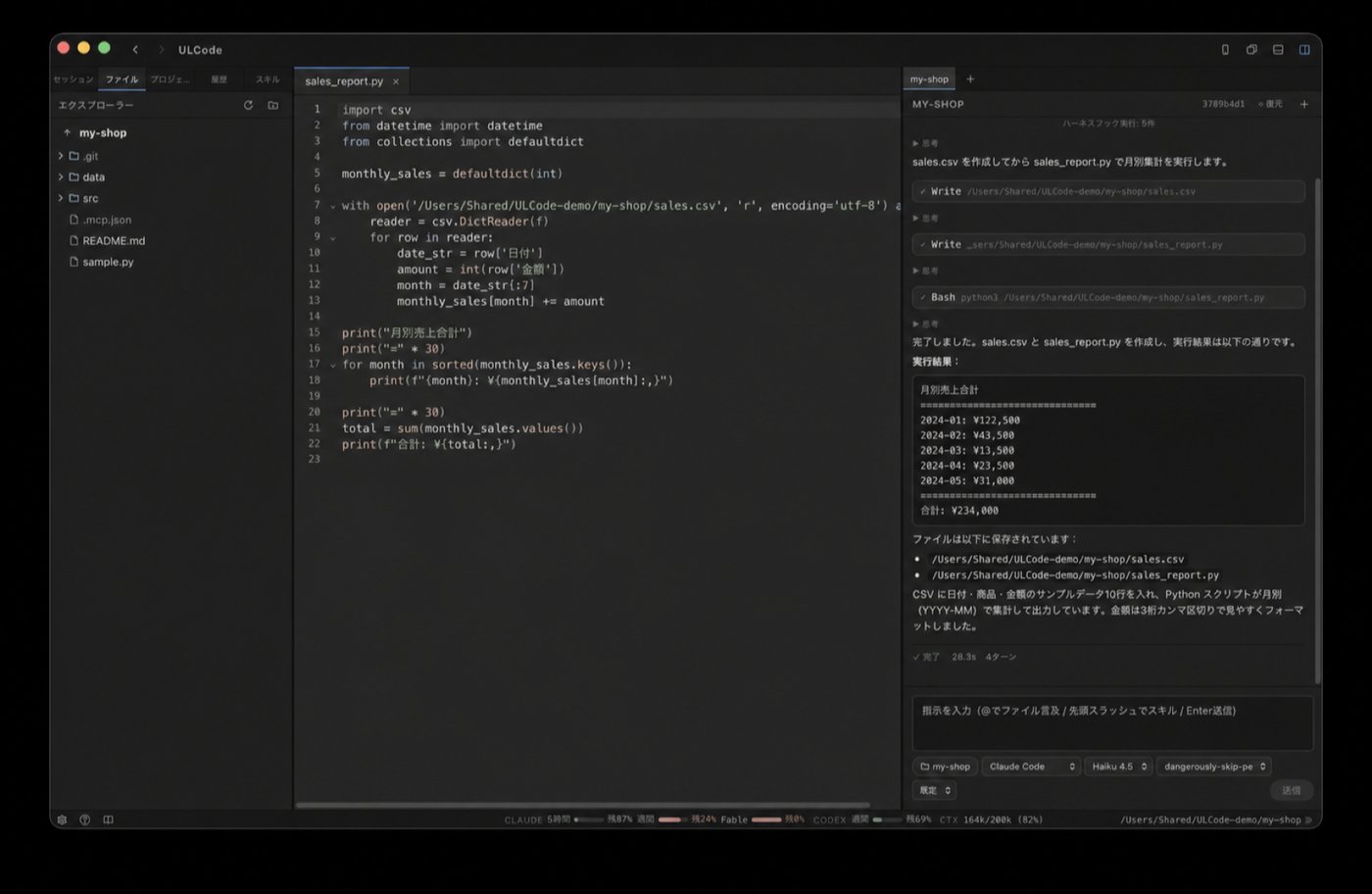
Task: Click the refresh icon in the explorer header
Action: [248, 105]
